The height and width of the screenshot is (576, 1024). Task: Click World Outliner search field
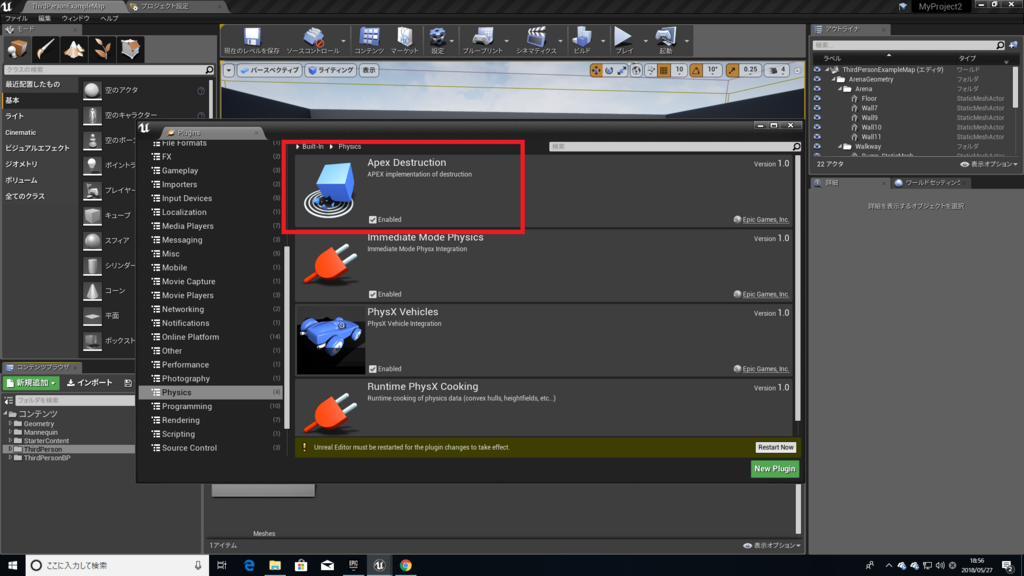tap(908, 45)
